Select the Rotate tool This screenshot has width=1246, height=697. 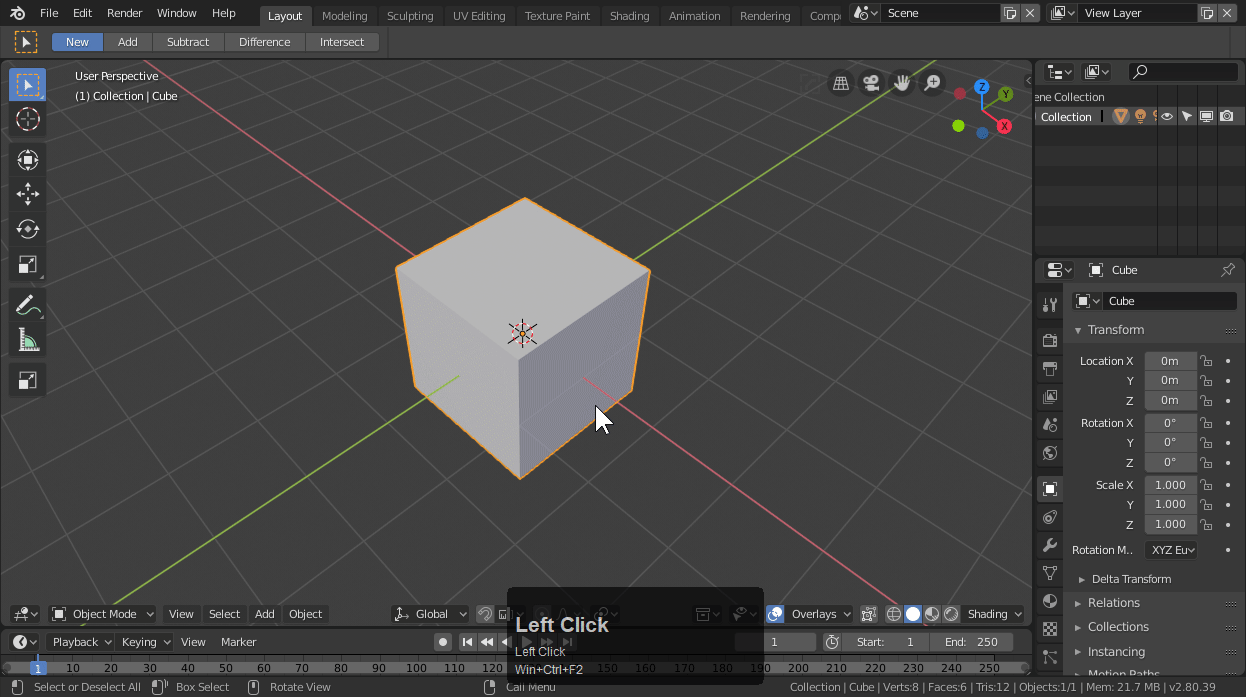[27, 229]
